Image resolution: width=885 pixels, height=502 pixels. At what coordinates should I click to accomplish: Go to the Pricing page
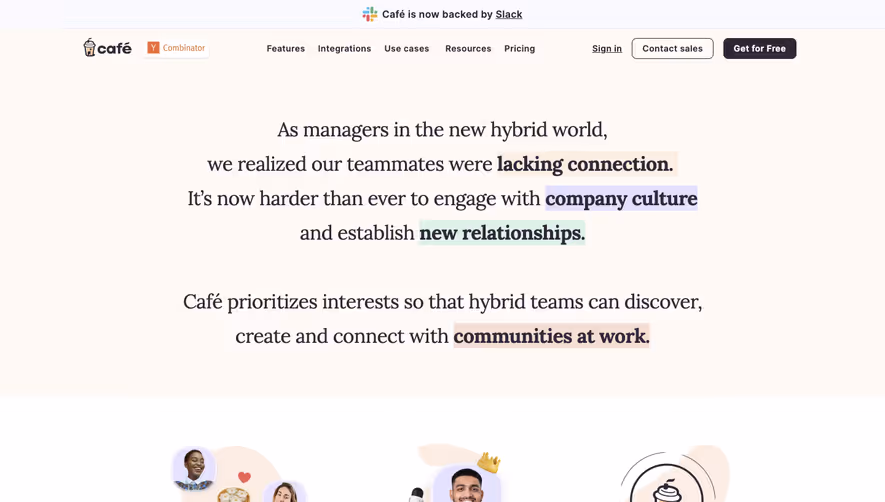point(519,49)
